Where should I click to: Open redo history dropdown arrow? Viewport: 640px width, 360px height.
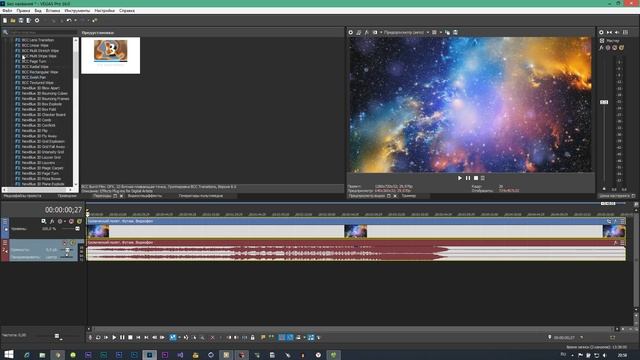88,20
